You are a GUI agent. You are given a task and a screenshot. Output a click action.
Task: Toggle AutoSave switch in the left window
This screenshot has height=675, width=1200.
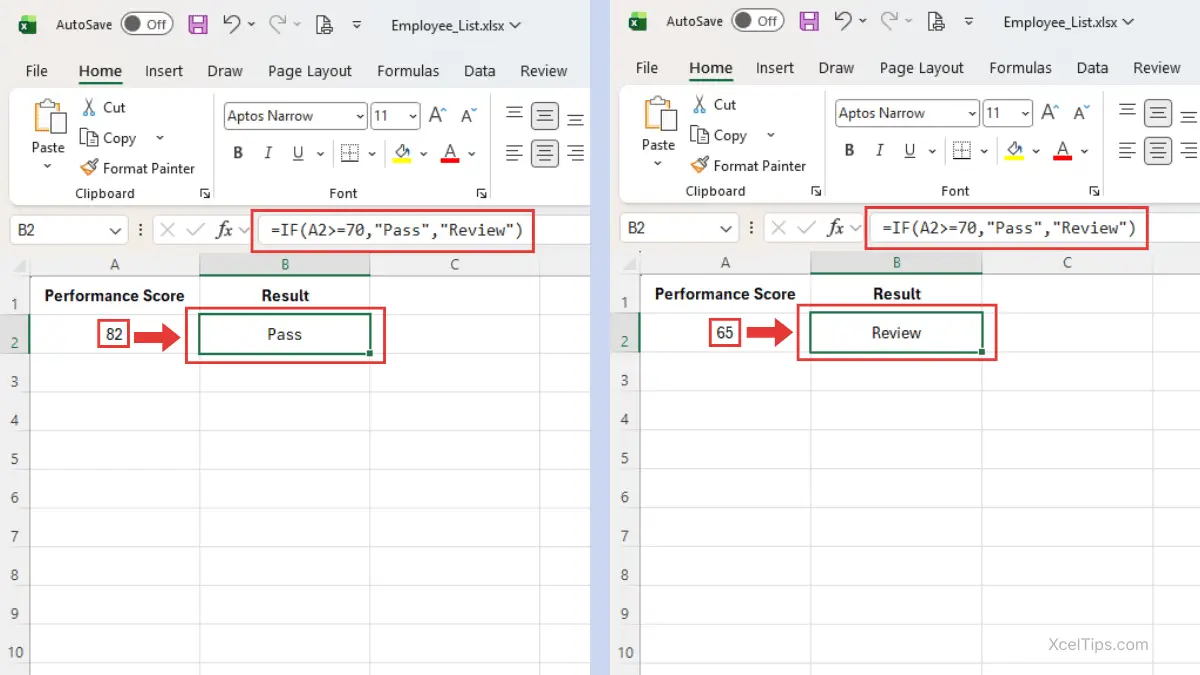click(x=146, y=25)
